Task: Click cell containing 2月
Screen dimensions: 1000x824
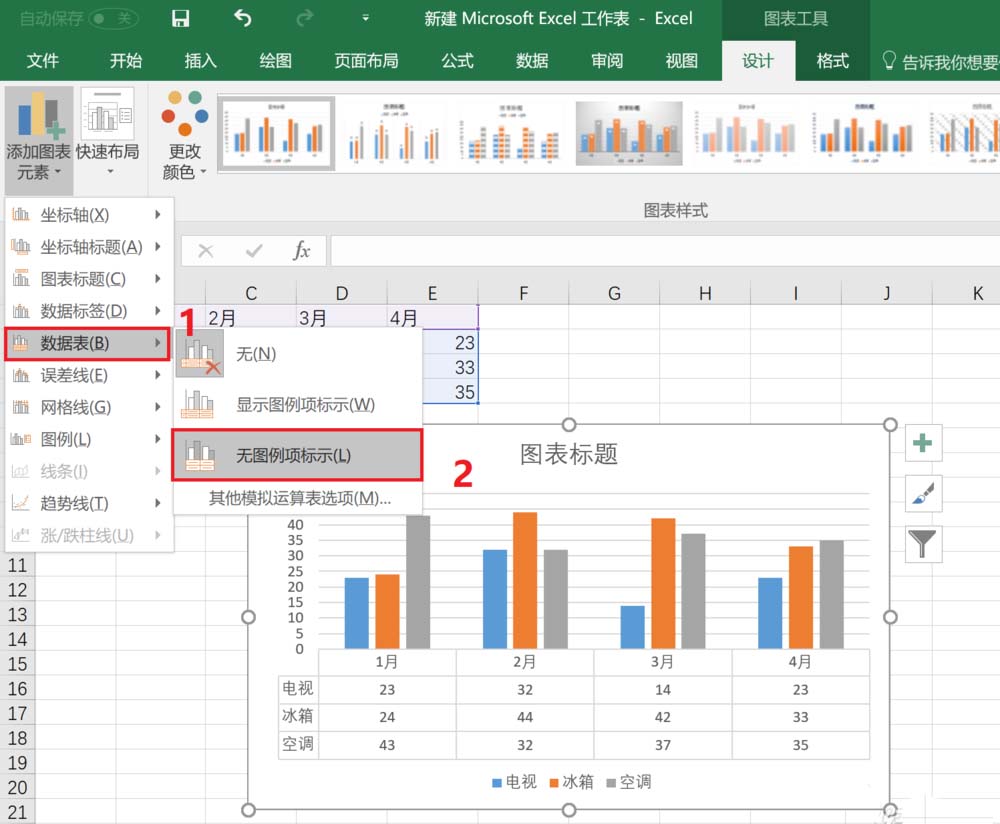Action: click(x=251, y=317)
